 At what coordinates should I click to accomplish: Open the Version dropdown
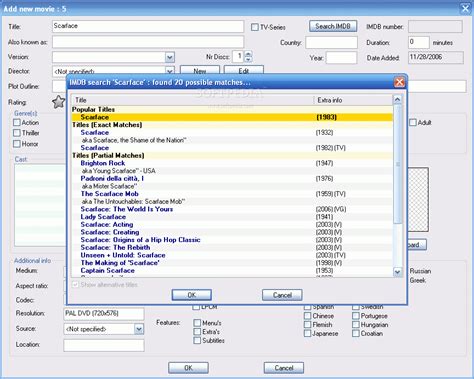click(170, 57)
